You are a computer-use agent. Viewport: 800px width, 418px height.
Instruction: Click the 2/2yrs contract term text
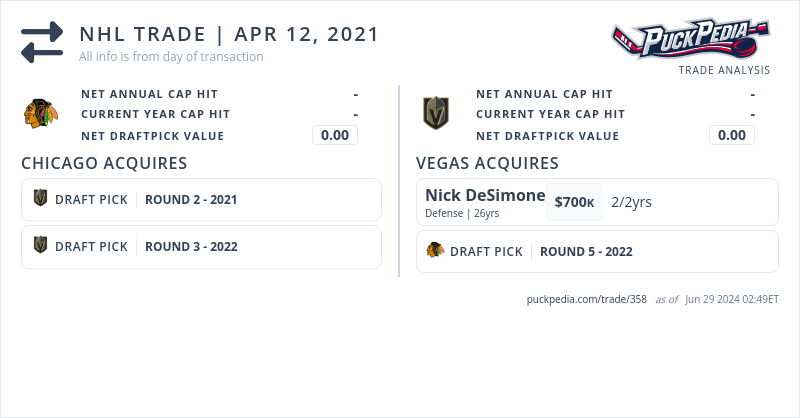pos(631,202)
